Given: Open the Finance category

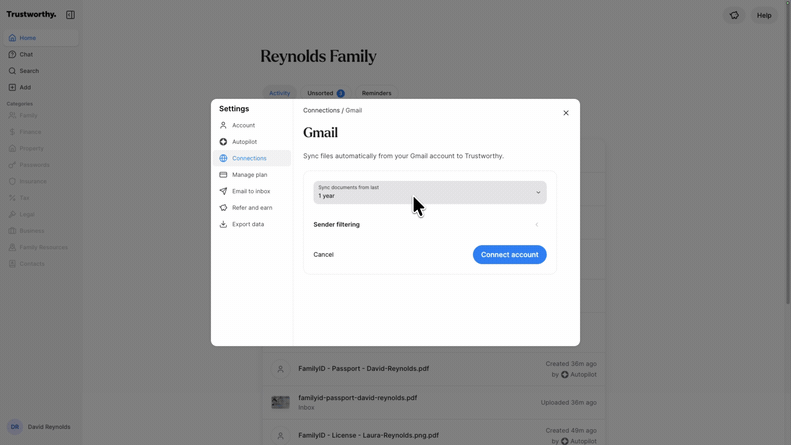Looking at the screenshot, I should [40, 132].
